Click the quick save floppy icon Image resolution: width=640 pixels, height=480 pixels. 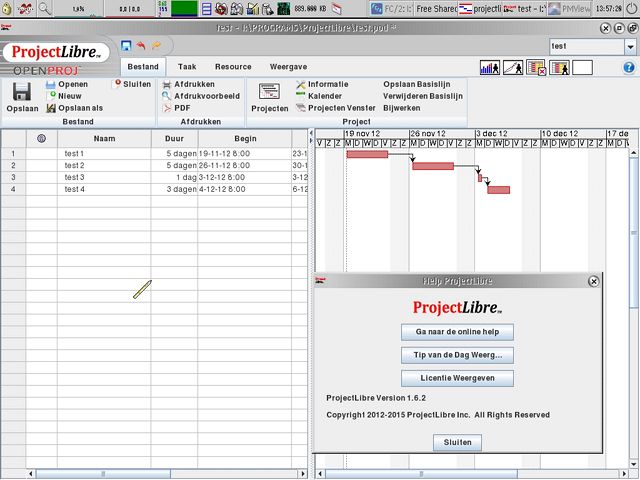(x=126, y=46)
